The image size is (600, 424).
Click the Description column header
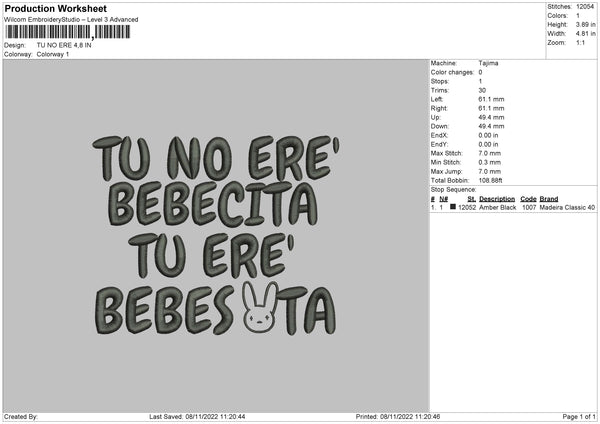point(497,199)
